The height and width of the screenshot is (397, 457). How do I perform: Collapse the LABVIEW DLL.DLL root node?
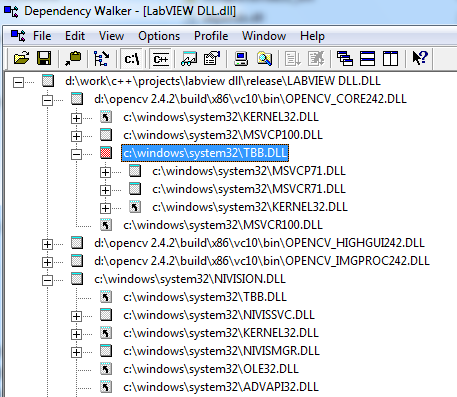[19, 82]
